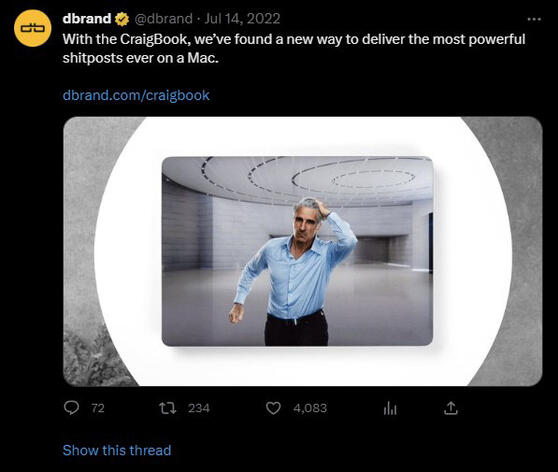Click the share upload icon
The height and width of the screenshot is (472, 558).
451,408
